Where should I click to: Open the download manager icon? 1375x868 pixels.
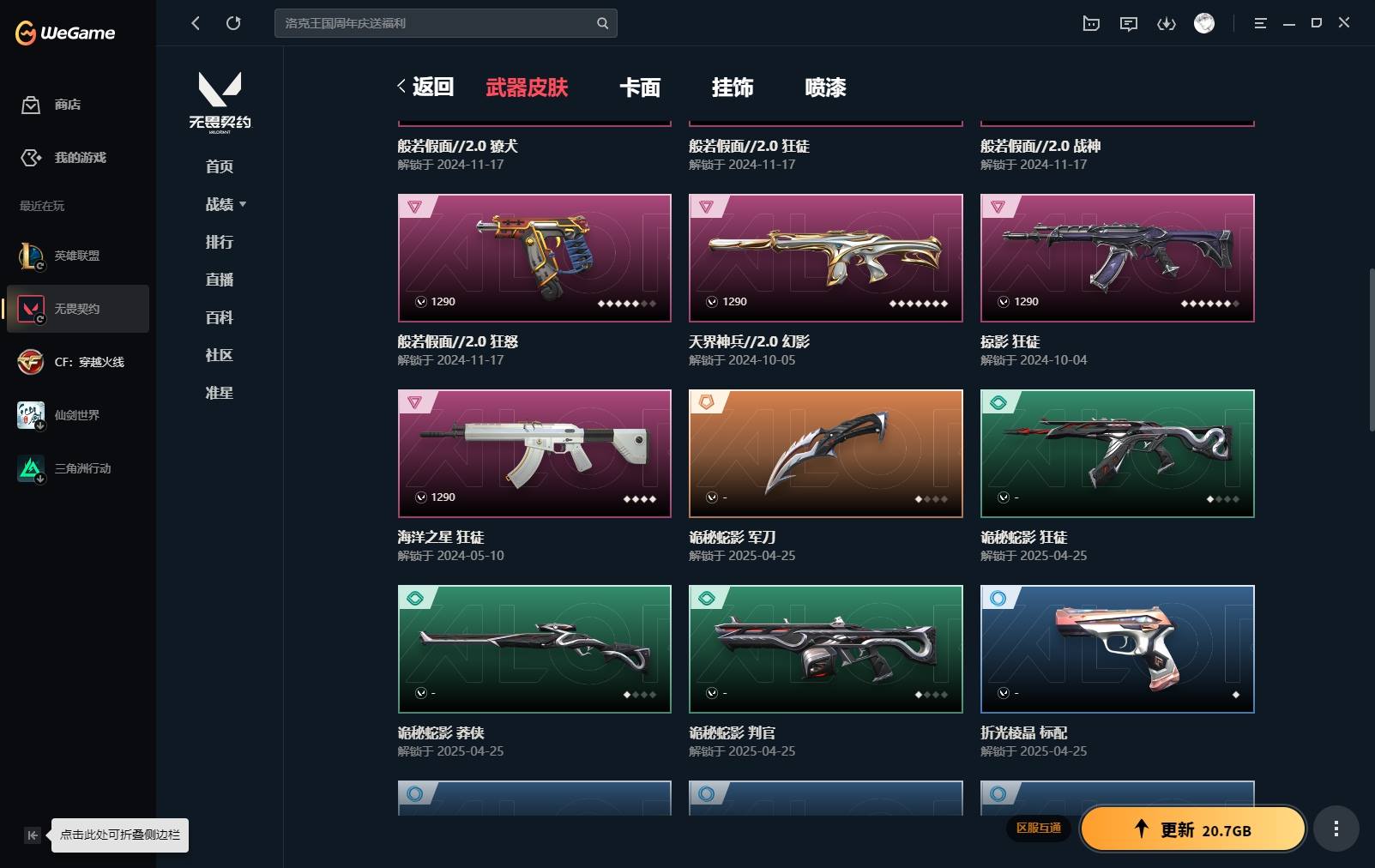[x=1167, y=23]
